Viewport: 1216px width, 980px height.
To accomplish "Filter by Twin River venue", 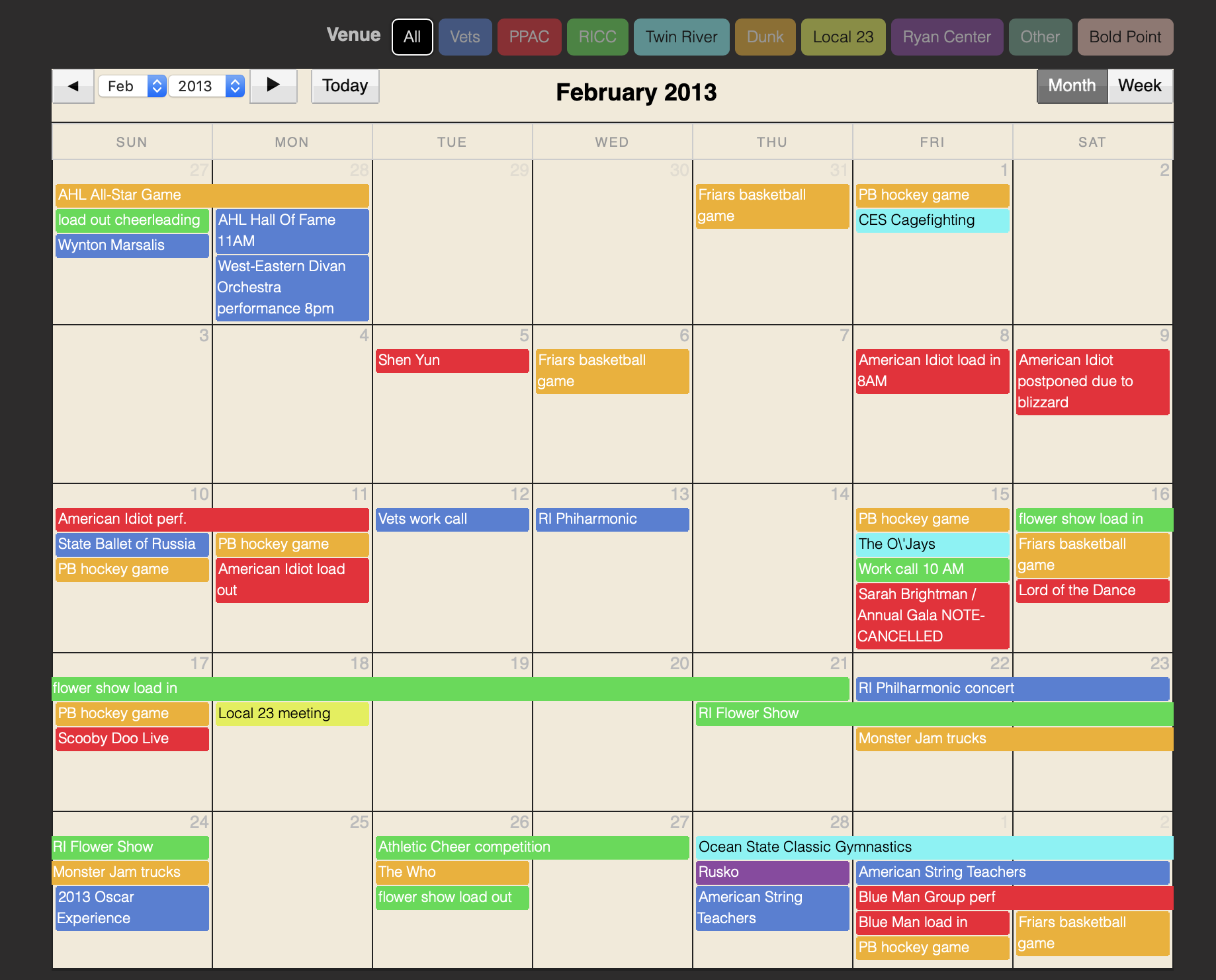I will pyautogui.click(x=681, y=37).
